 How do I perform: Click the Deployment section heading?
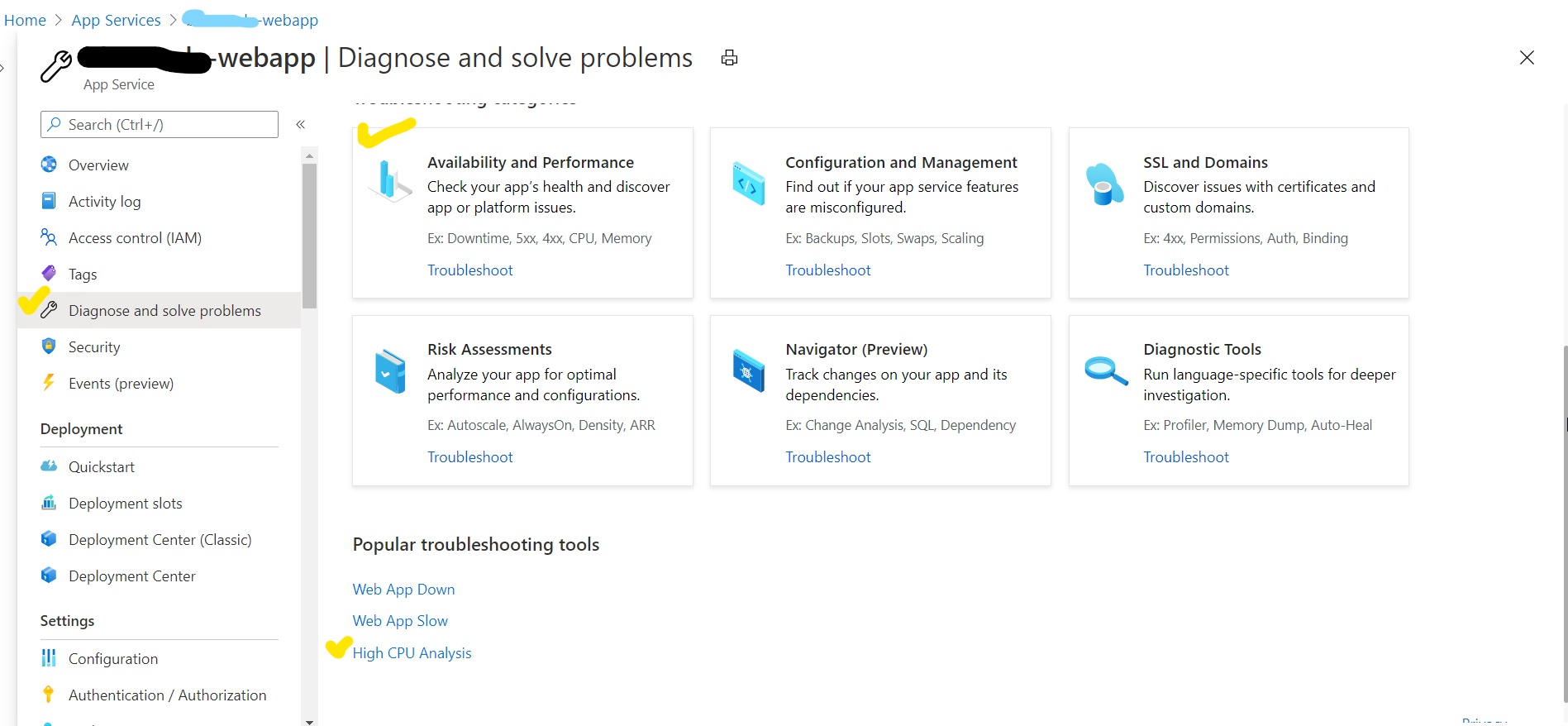pyautogui.click(x=81, y=428)
